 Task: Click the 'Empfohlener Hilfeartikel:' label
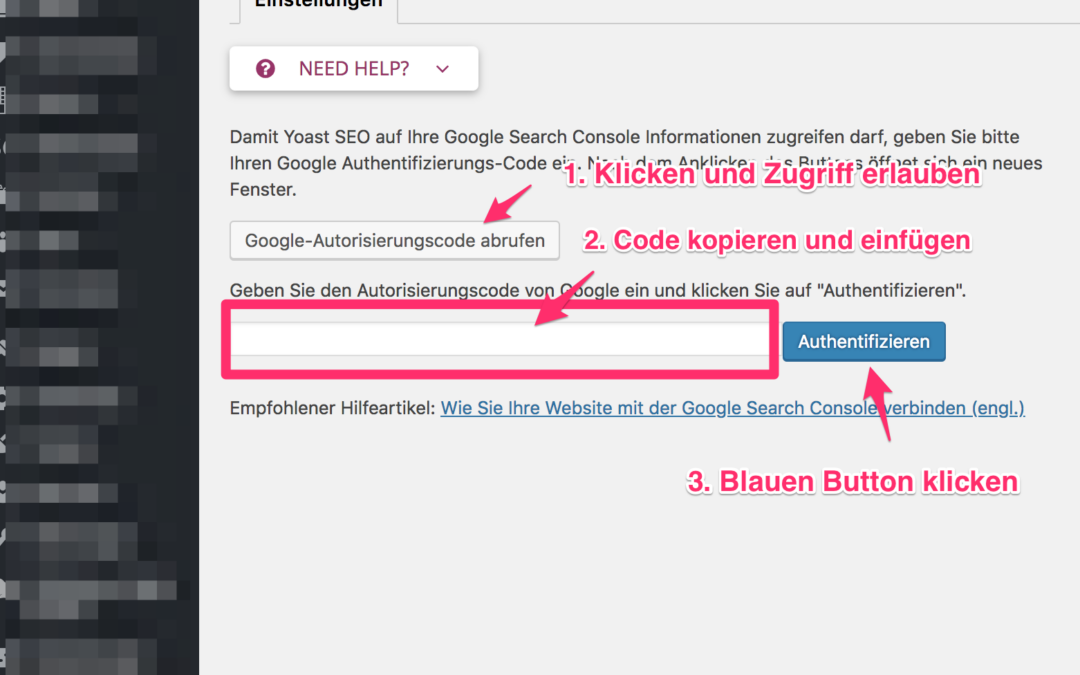[333, 408]
